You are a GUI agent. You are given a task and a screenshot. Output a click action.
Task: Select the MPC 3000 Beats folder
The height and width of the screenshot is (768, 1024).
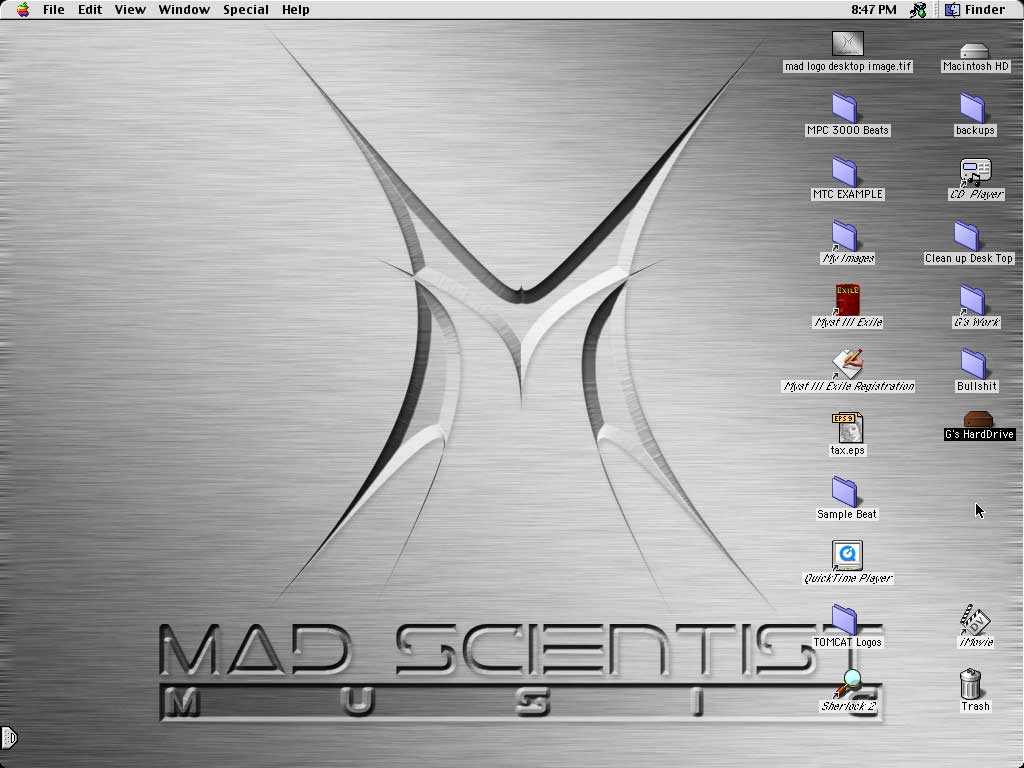[844, 107]
